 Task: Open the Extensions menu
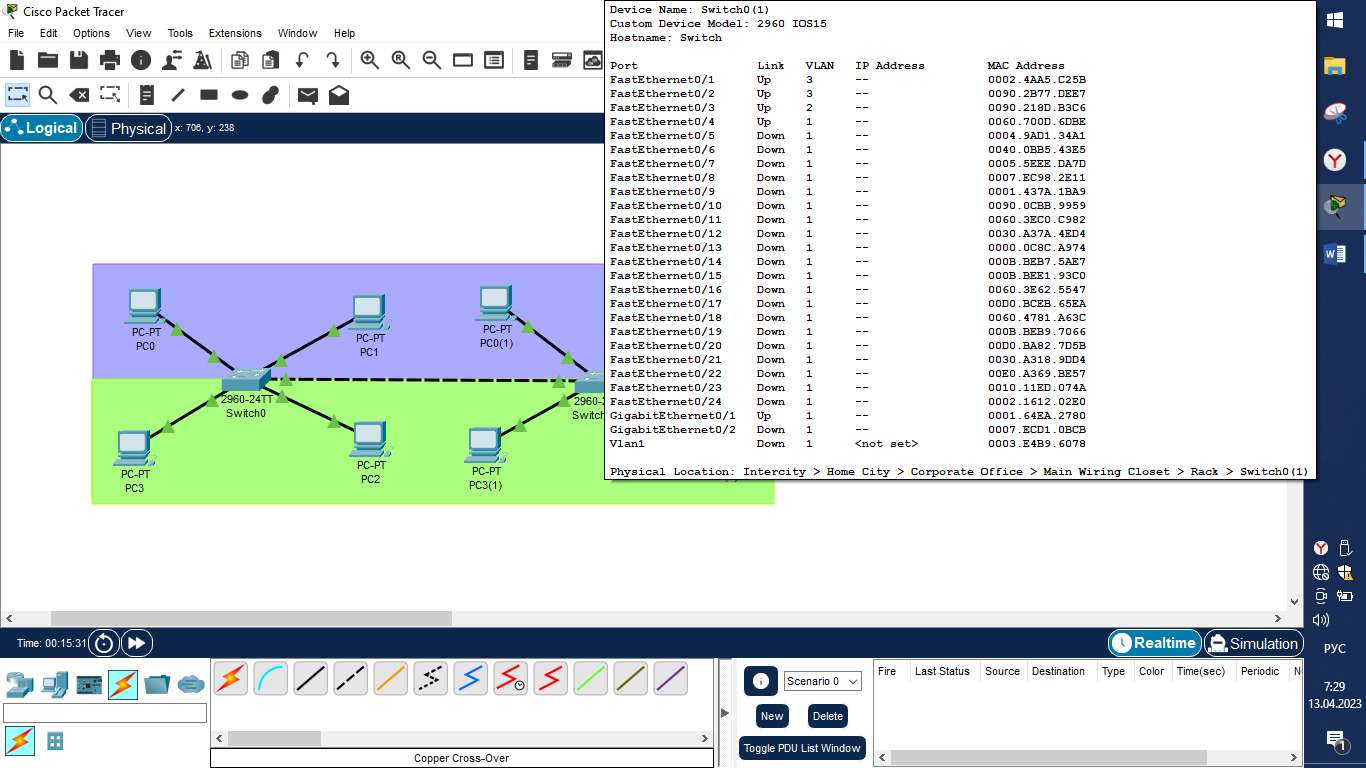coord(235,33)
